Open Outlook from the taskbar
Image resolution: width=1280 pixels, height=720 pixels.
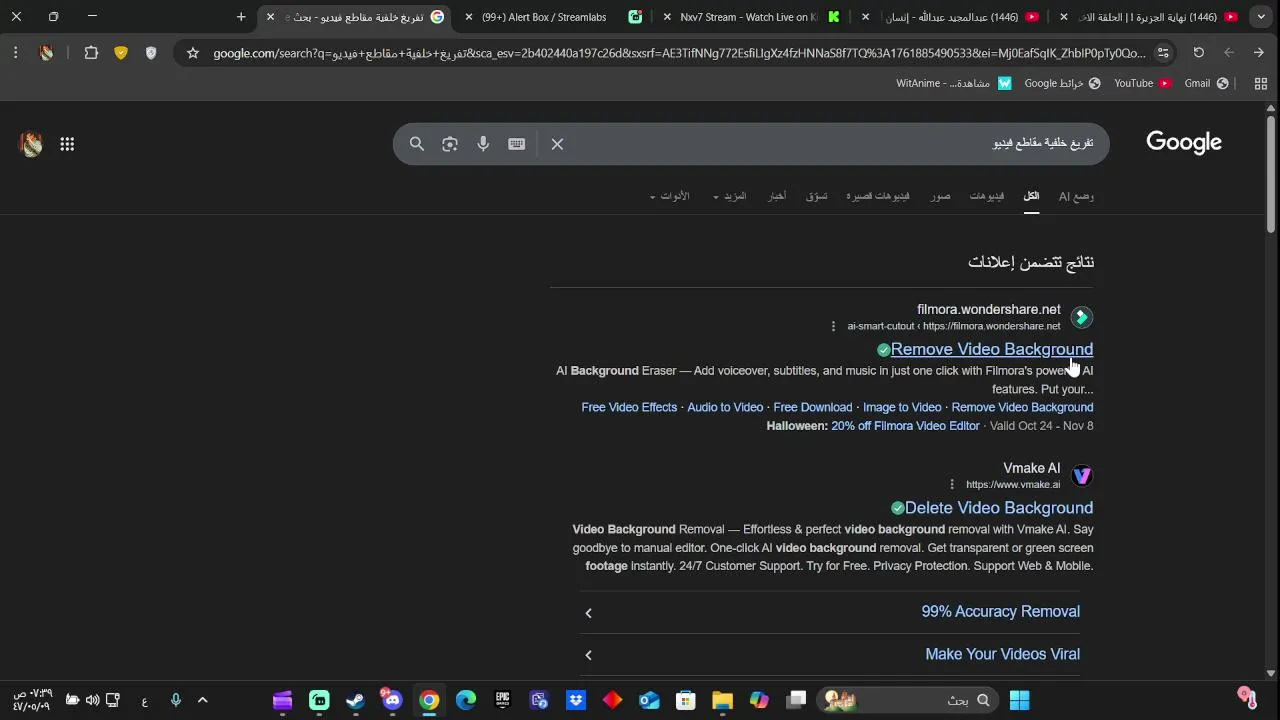click(x=649, y=700)
